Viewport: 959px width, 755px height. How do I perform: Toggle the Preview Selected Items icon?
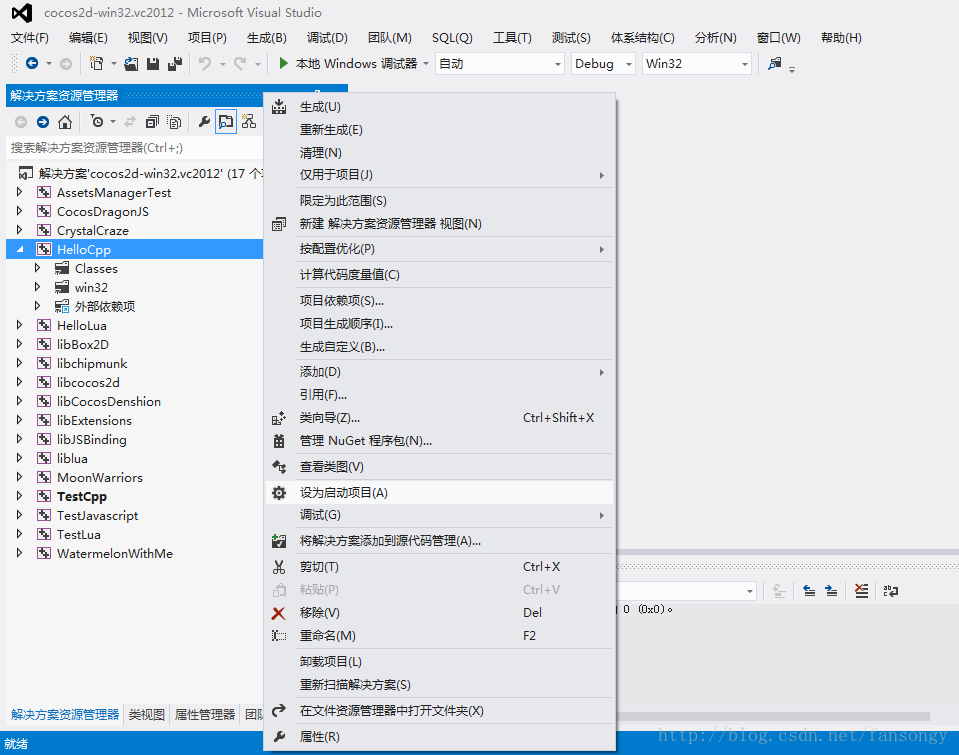[x=226, y=122]
